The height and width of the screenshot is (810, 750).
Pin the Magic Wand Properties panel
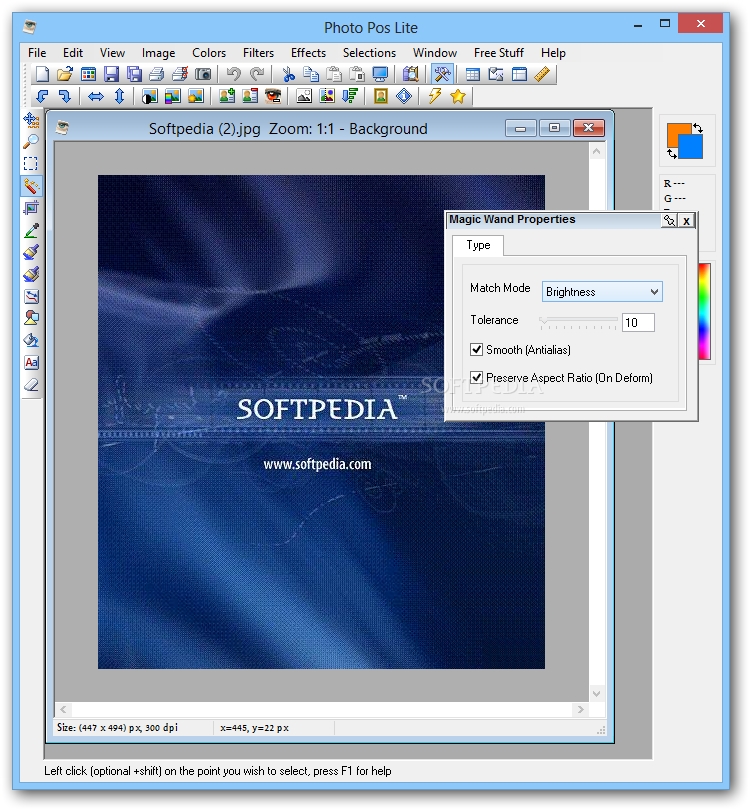coord(669,221)
